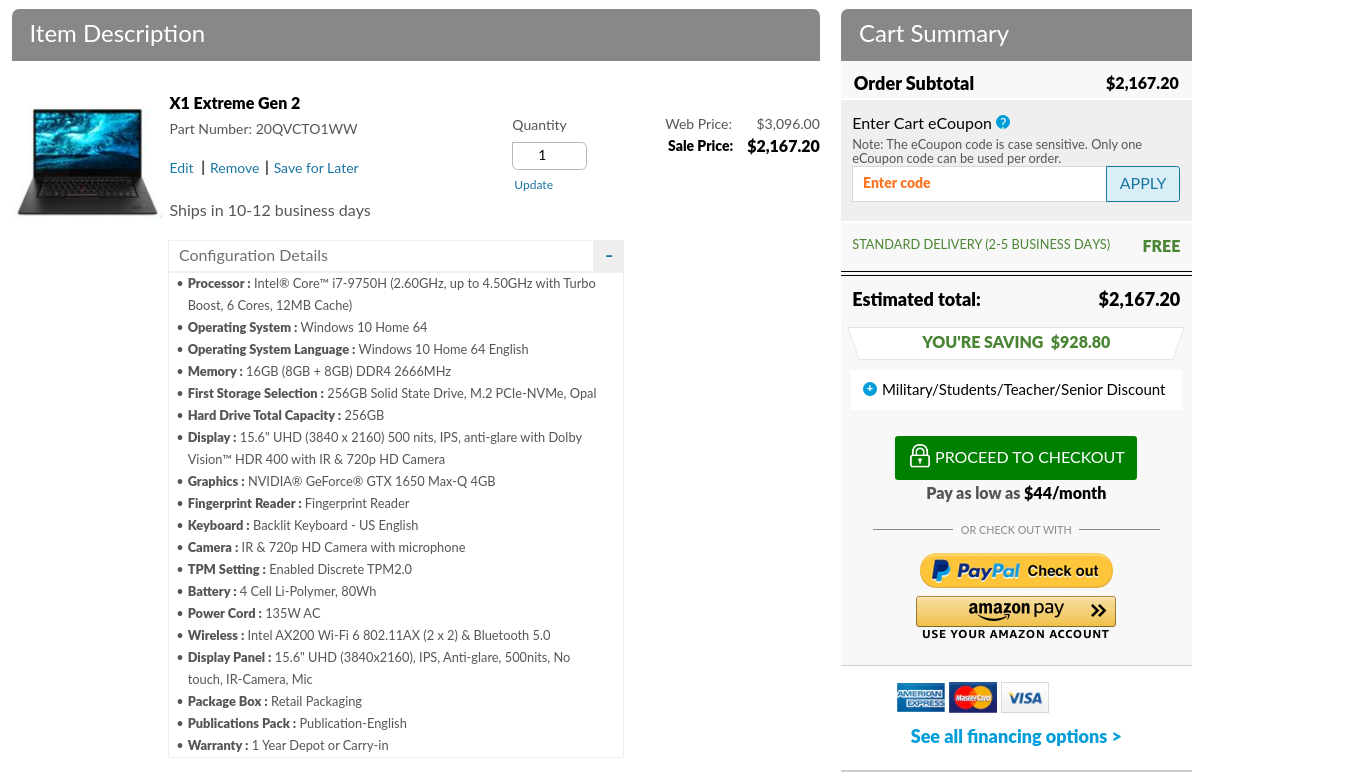The width and height of the screenshot is (1362, 781).
Task: Click the Visa card icon
Action: coord(1025,698)
